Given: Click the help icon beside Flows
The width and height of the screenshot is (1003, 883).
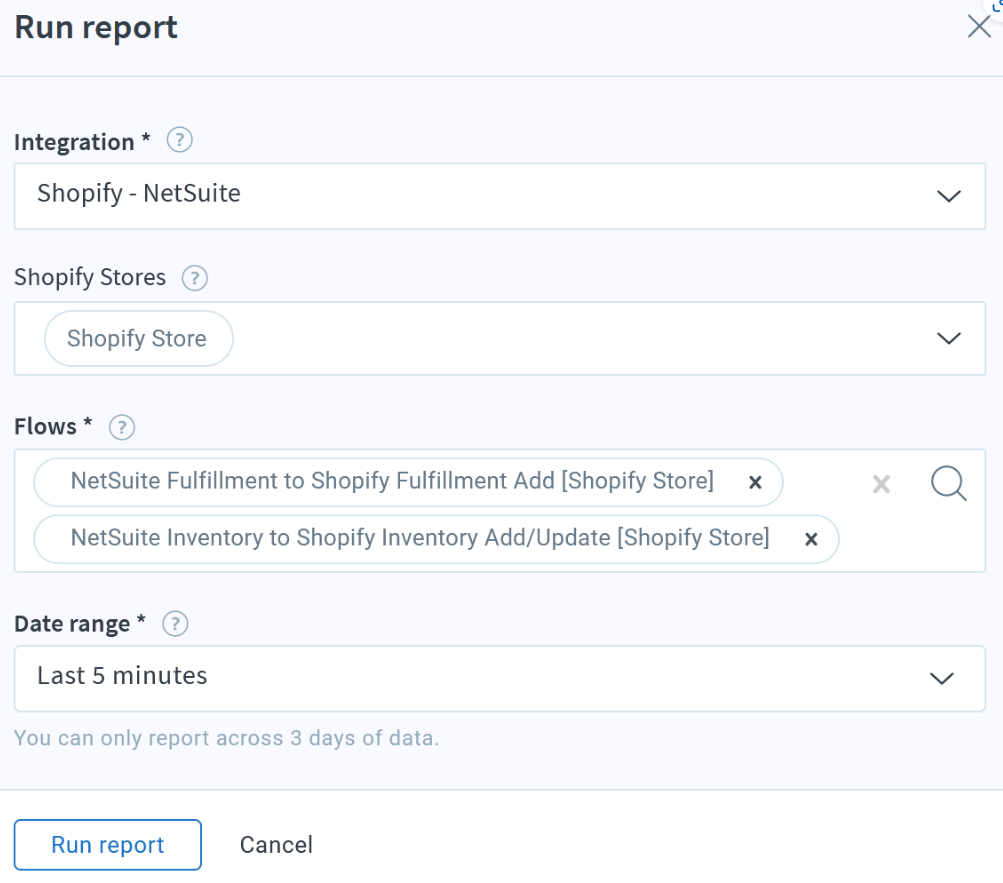Looking at the screenshot, I should (122, 427).
